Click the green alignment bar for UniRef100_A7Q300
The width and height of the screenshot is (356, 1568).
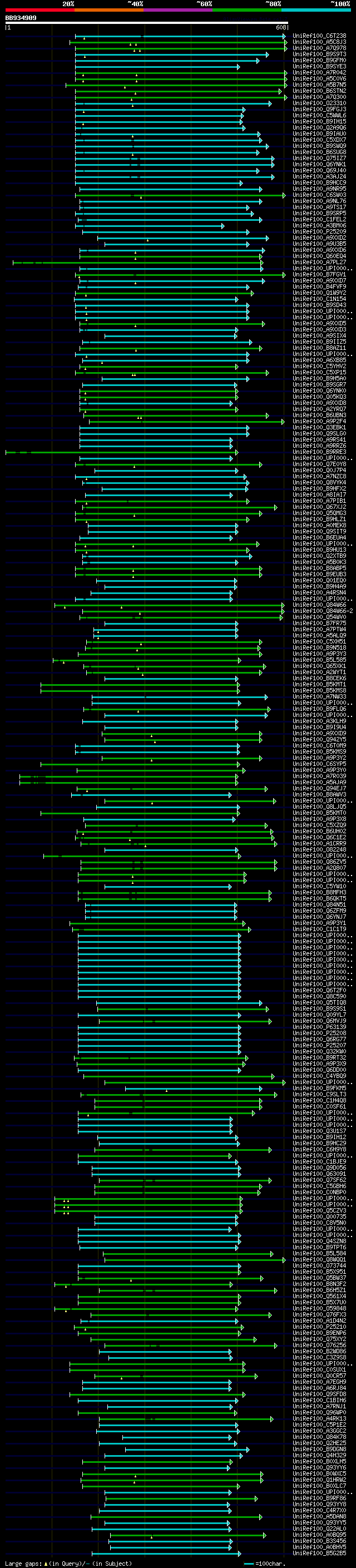click(180, 97)
